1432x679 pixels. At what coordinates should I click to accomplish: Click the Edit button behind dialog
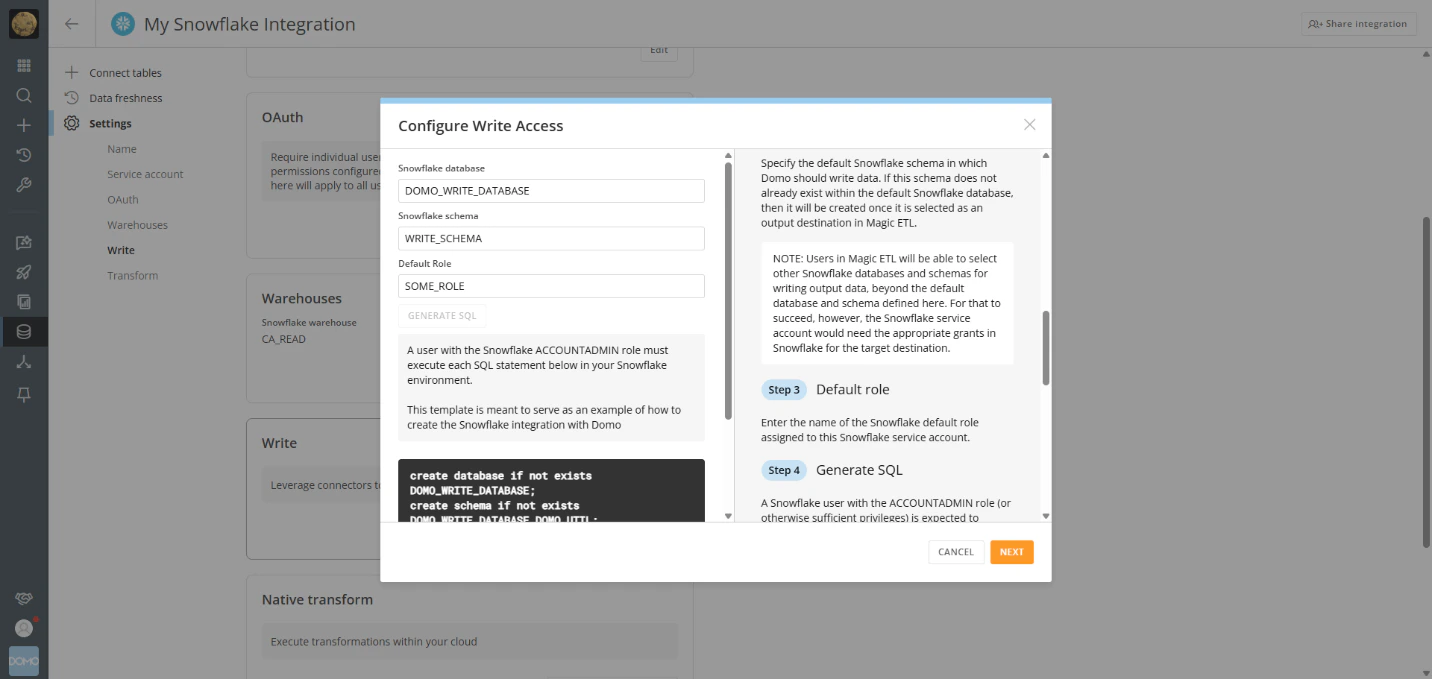click(x=659, y=52)
